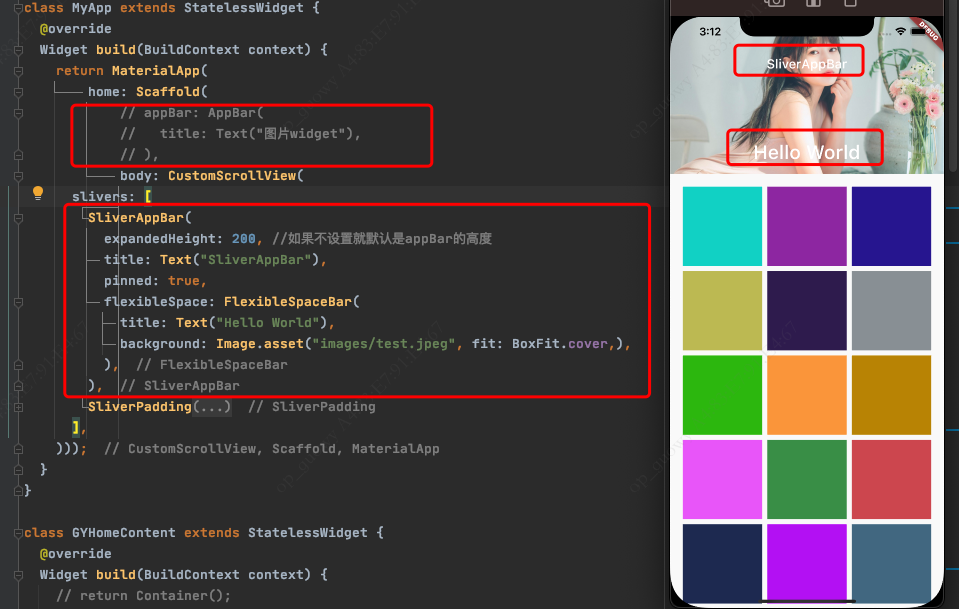Collapse fold marker beside return MaterialApp
This screenshot has height=609, width=959.
(x=18, y=71)
